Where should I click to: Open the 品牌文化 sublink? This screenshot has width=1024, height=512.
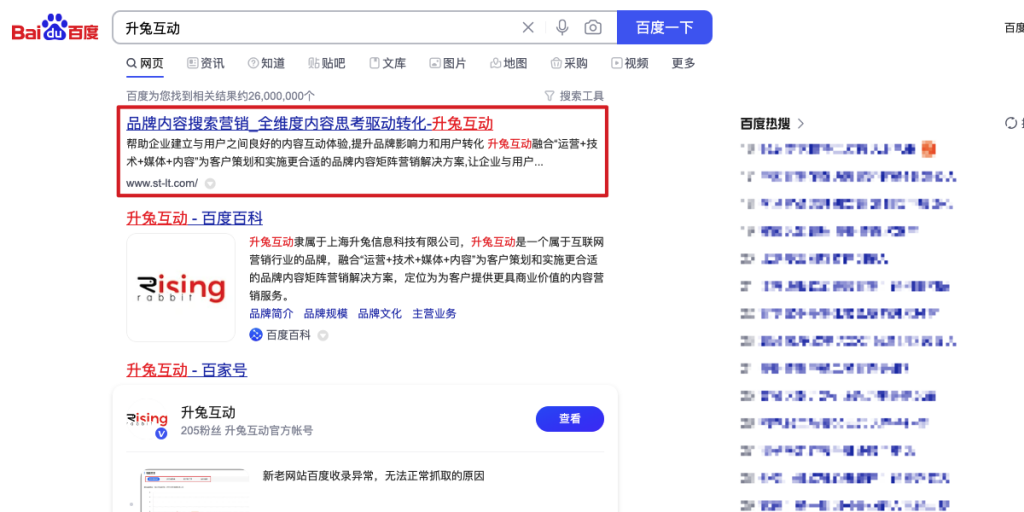click(x=379, y=313)
